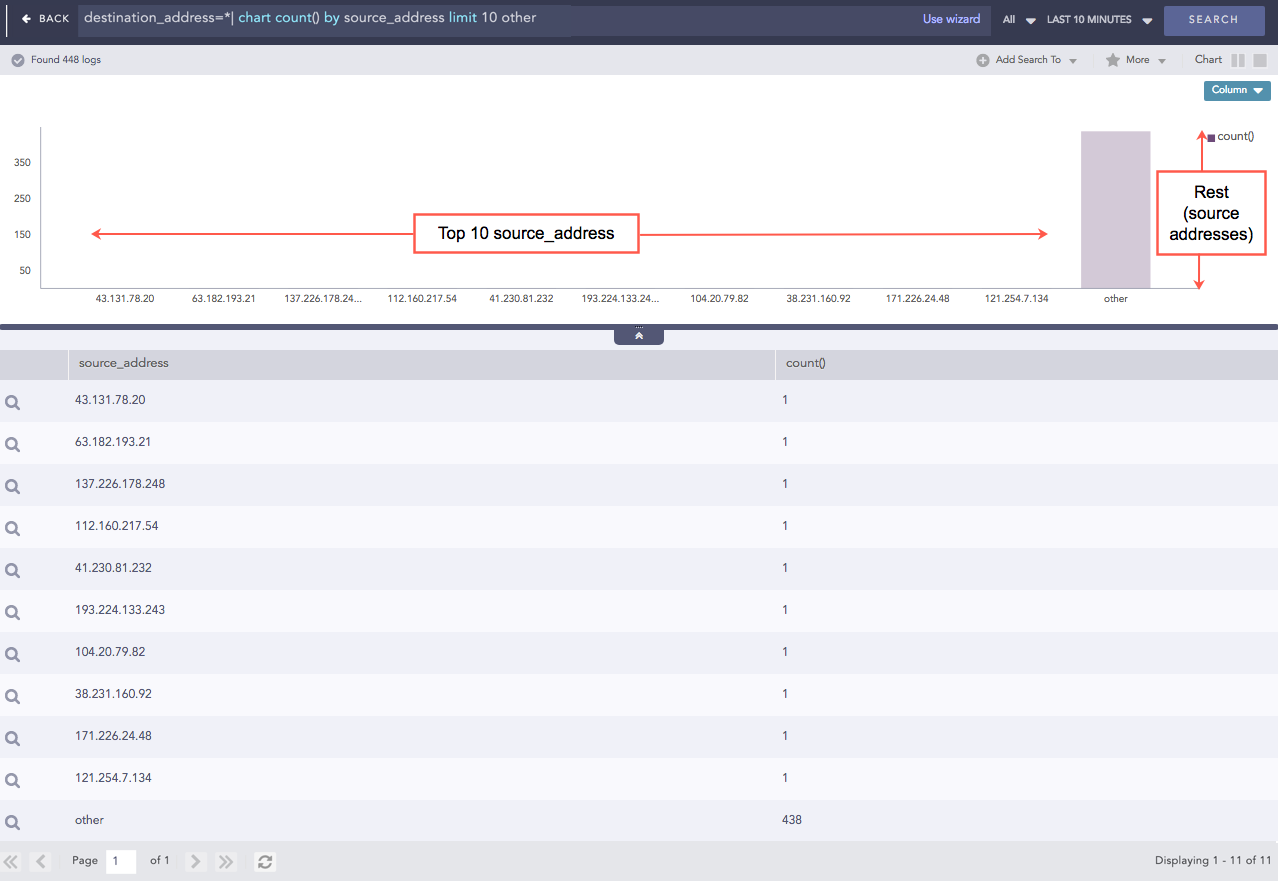Click the refresh icon in the pagination bar
Image resolution: width=1278 pixels, height=881 pixels.
(x=265, y=861)
